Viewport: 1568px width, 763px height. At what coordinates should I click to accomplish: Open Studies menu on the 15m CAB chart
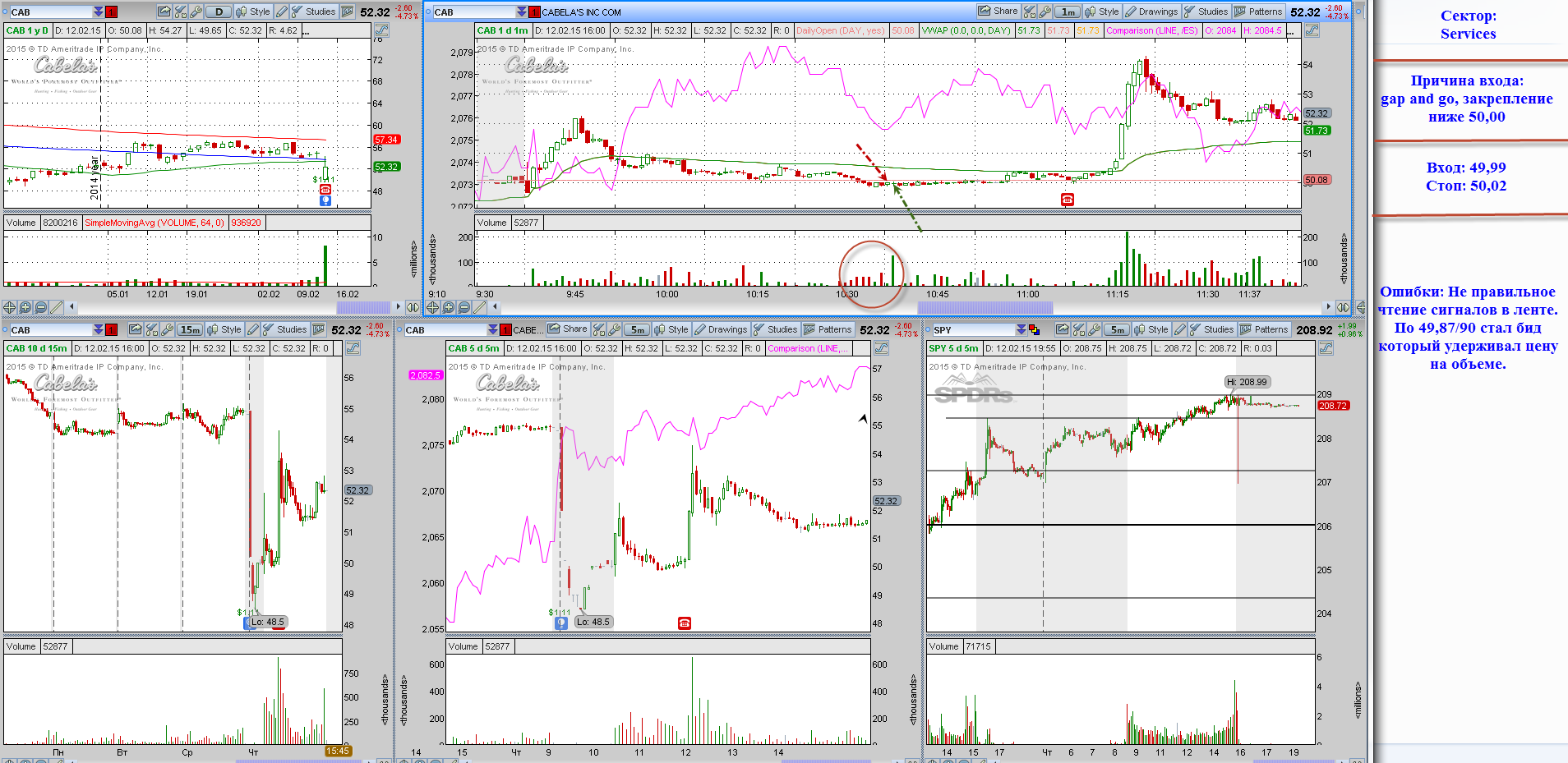pyautogui.click(x=284, y=329)
